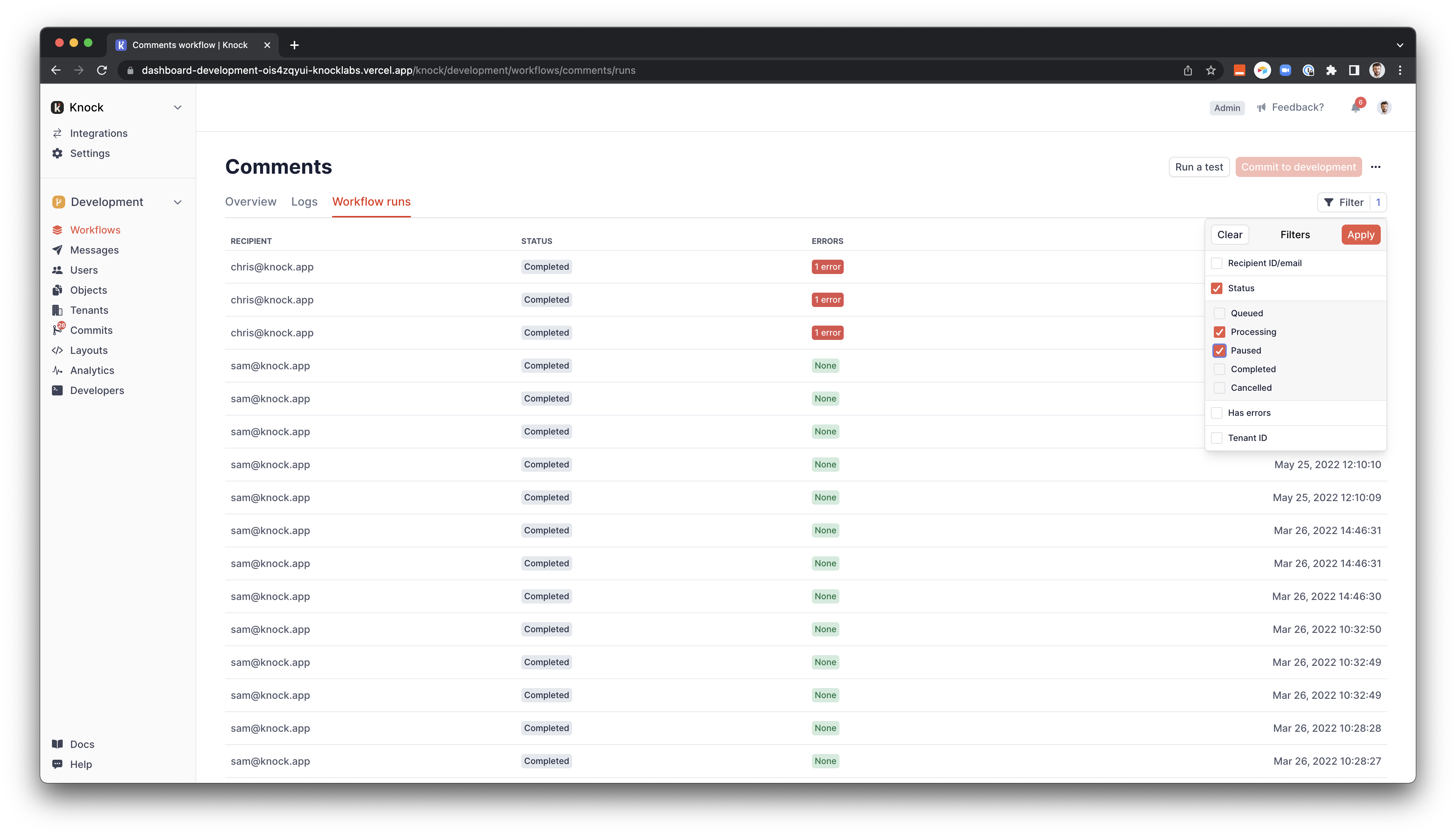Open Integrations from the sidebar
1456x836 pixels.
[99, 133]
